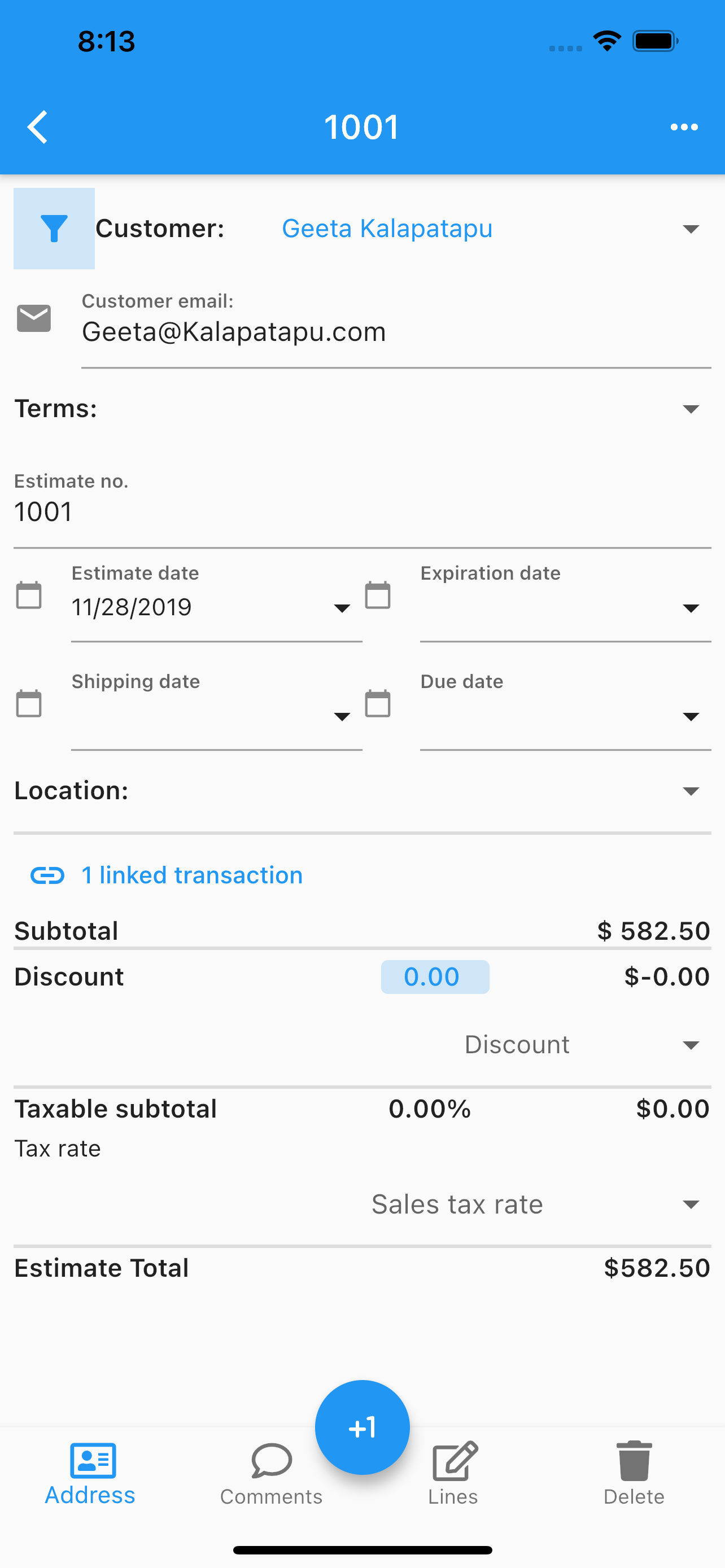
Task: Tap the Expiration date calendar icon
Action: 377,595
